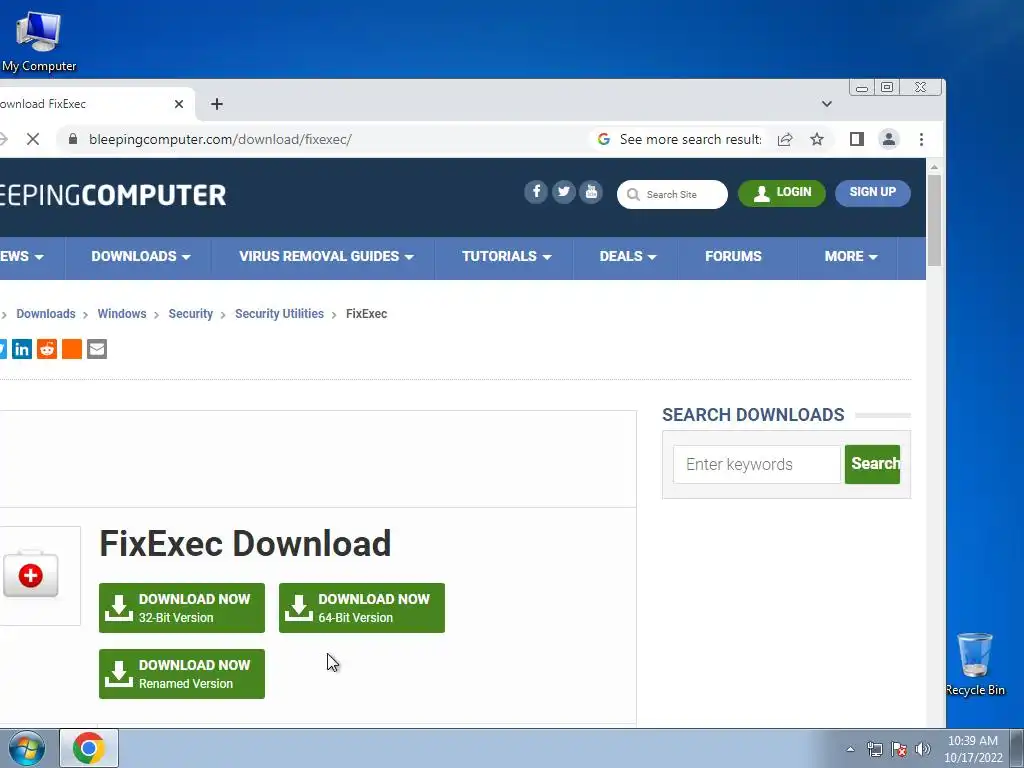This screenshot has height=768, width=1024.
Task: Download the 64-Bit Version
Action: [x=362, y=608]
